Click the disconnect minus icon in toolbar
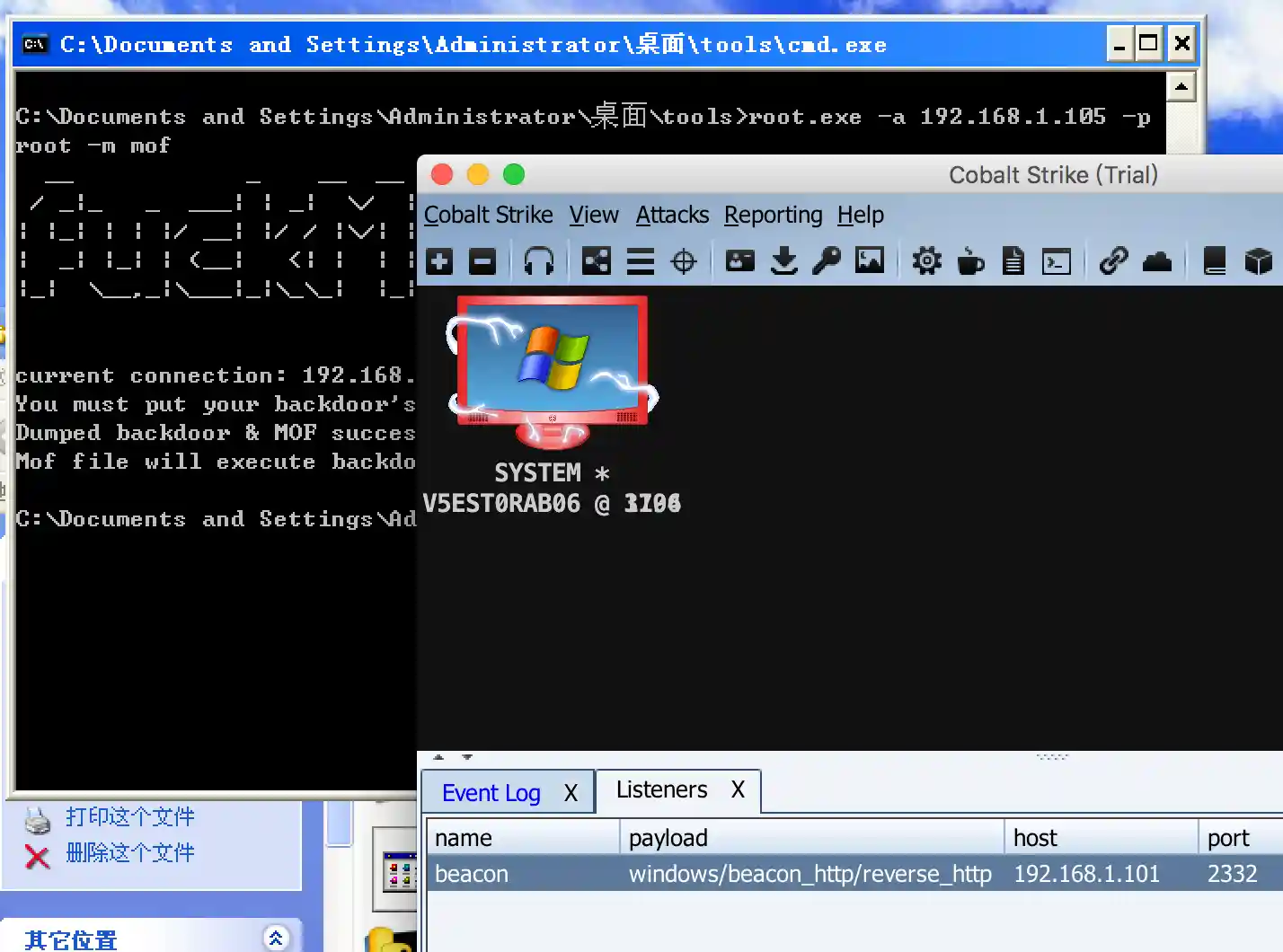The width and height of the screenshot is (1283, 952). click(x=482, y=261)
